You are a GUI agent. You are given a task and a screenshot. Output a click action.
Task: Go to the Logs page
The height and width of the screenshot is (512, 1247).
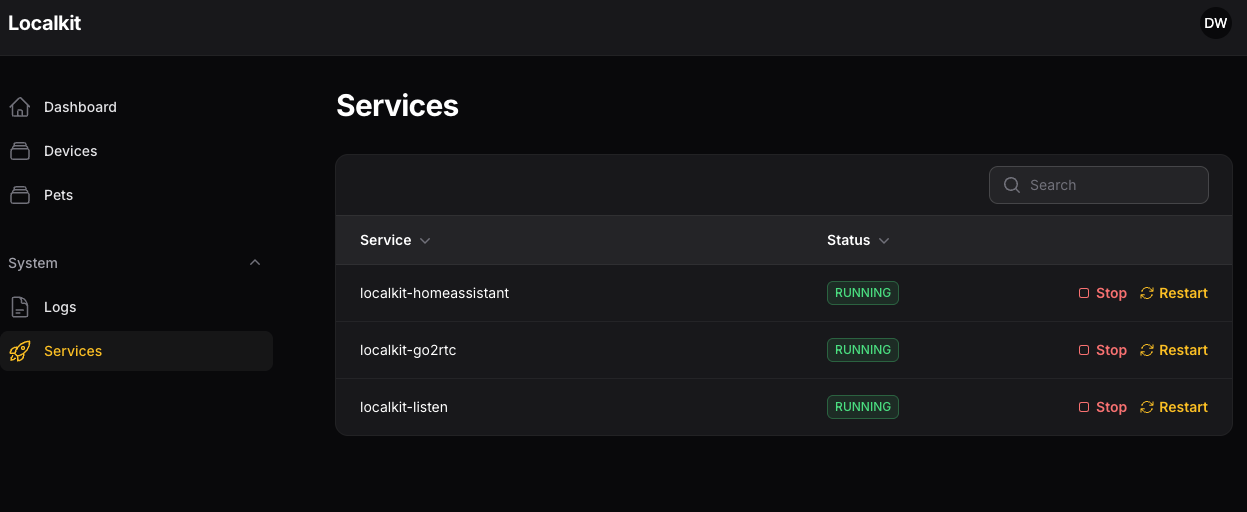(x=60, y=307)
